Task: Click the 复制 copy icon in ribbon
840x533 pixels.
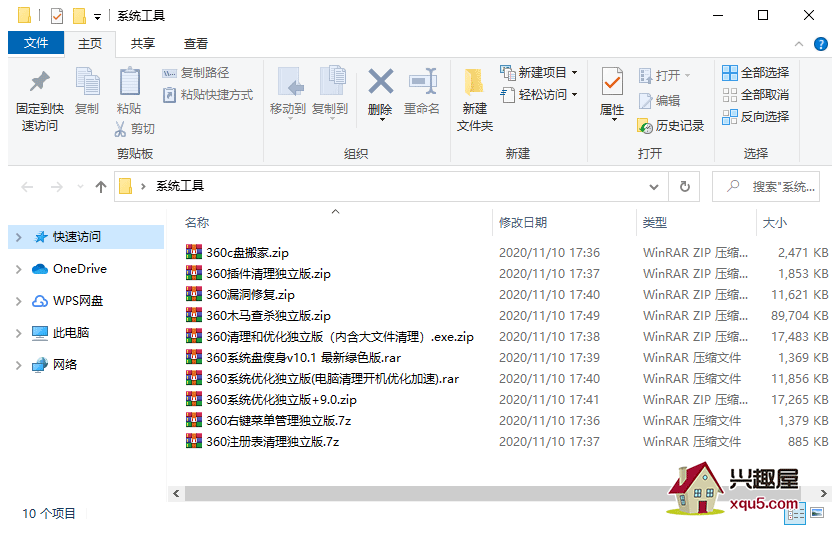Action: (x=87, y=81)
